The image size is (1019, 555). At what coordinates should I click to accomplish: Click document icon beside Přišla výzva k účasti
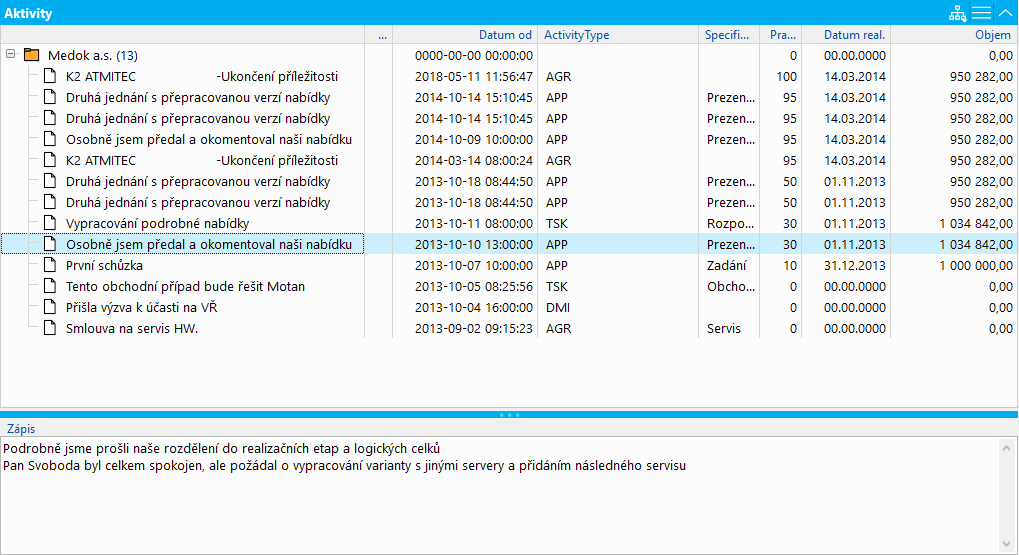pyautogui.click(x=50, y=308)
